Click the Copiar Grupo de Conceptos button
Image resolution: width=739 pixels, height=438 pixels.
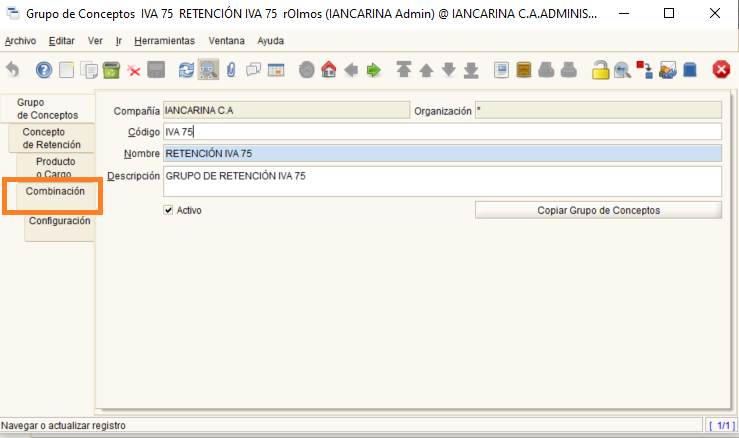click(598, 210)
